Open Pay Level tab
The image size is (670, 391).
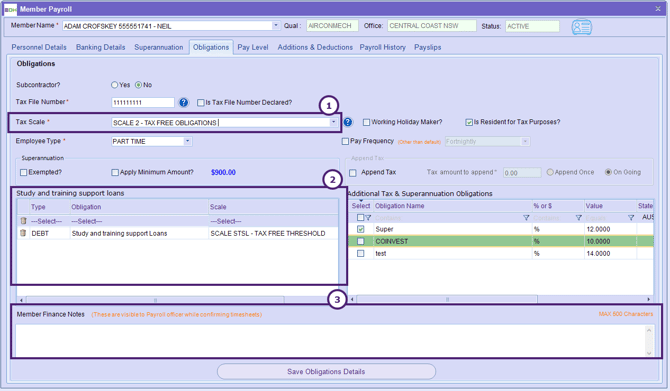click(x=253, y=47)
